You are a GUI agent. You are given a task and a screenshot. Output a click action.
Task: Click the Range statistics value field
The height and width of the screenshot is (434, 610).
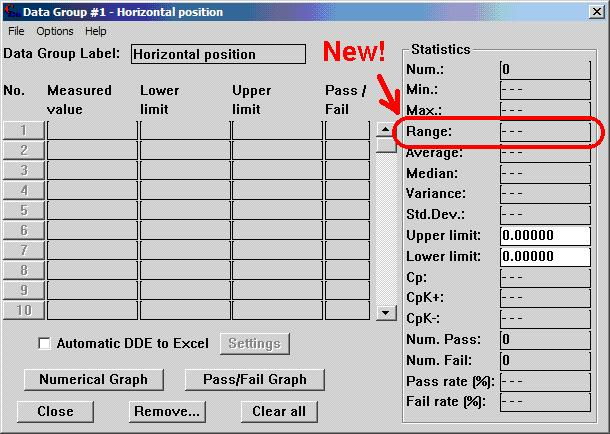coord(545,132)
